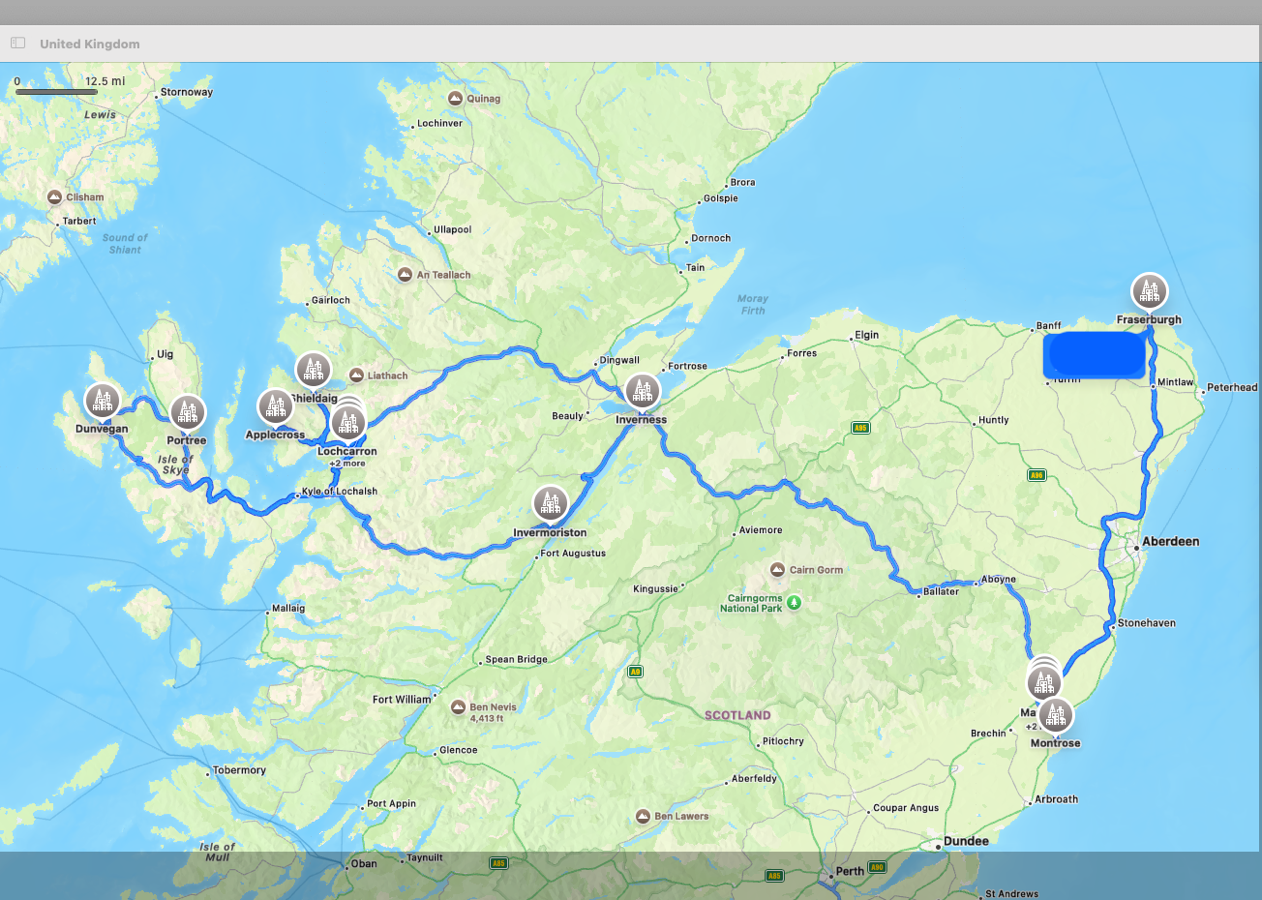Click the Aboyne town label
This screenshot has height=900, width=1262.
(x=997, y=580)
